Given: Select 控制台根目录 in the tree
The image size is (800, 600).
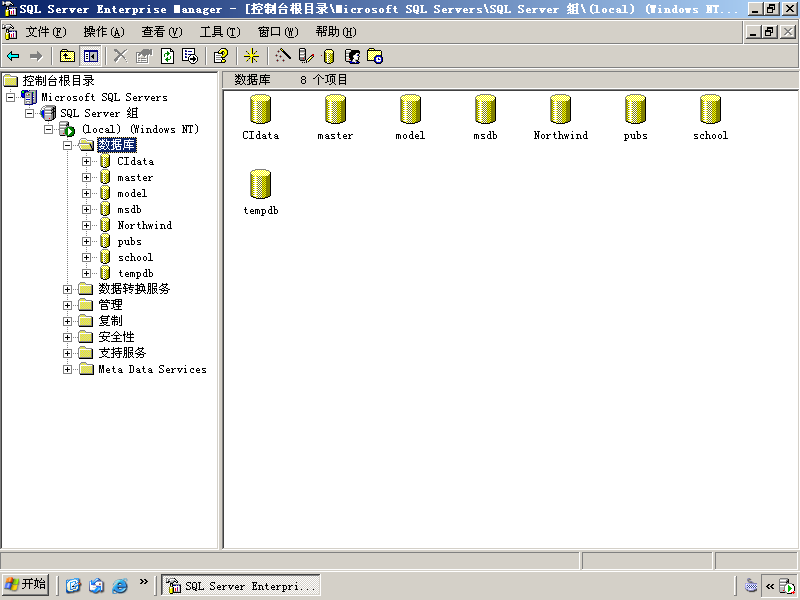Looking at the screenshot, I should click(58, 81).
